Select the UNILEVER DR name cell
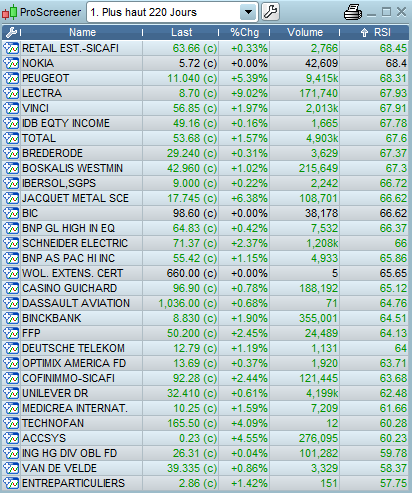The image size is (412, 493). pyautogui.click(x=81, y=393)
